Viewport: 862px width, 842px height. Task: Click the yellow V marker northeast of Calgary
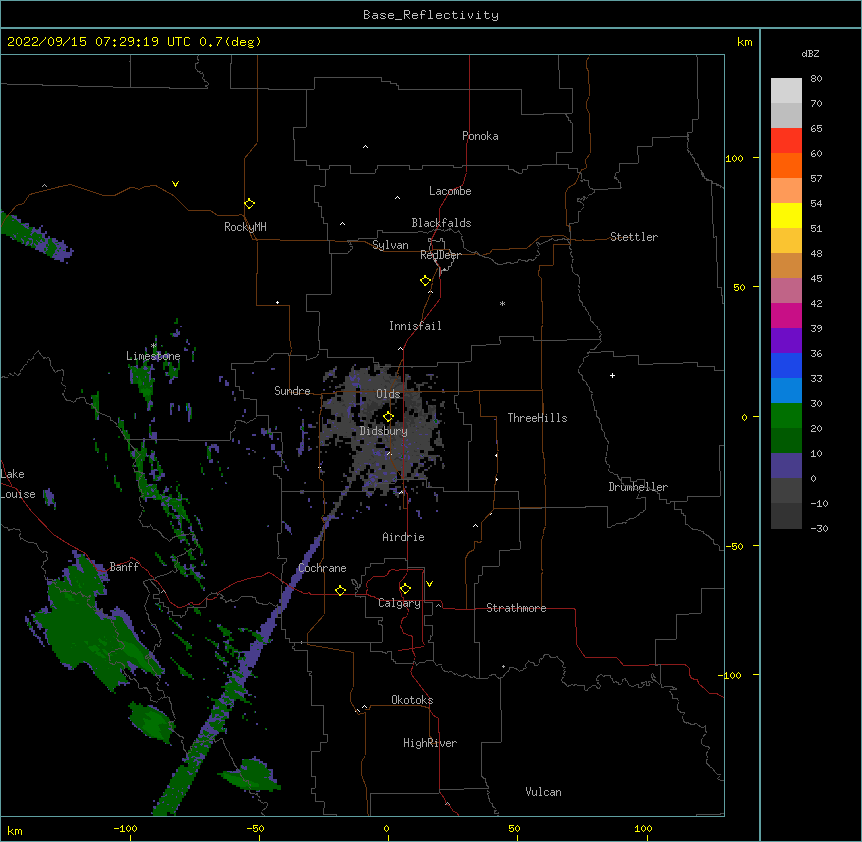429,584
